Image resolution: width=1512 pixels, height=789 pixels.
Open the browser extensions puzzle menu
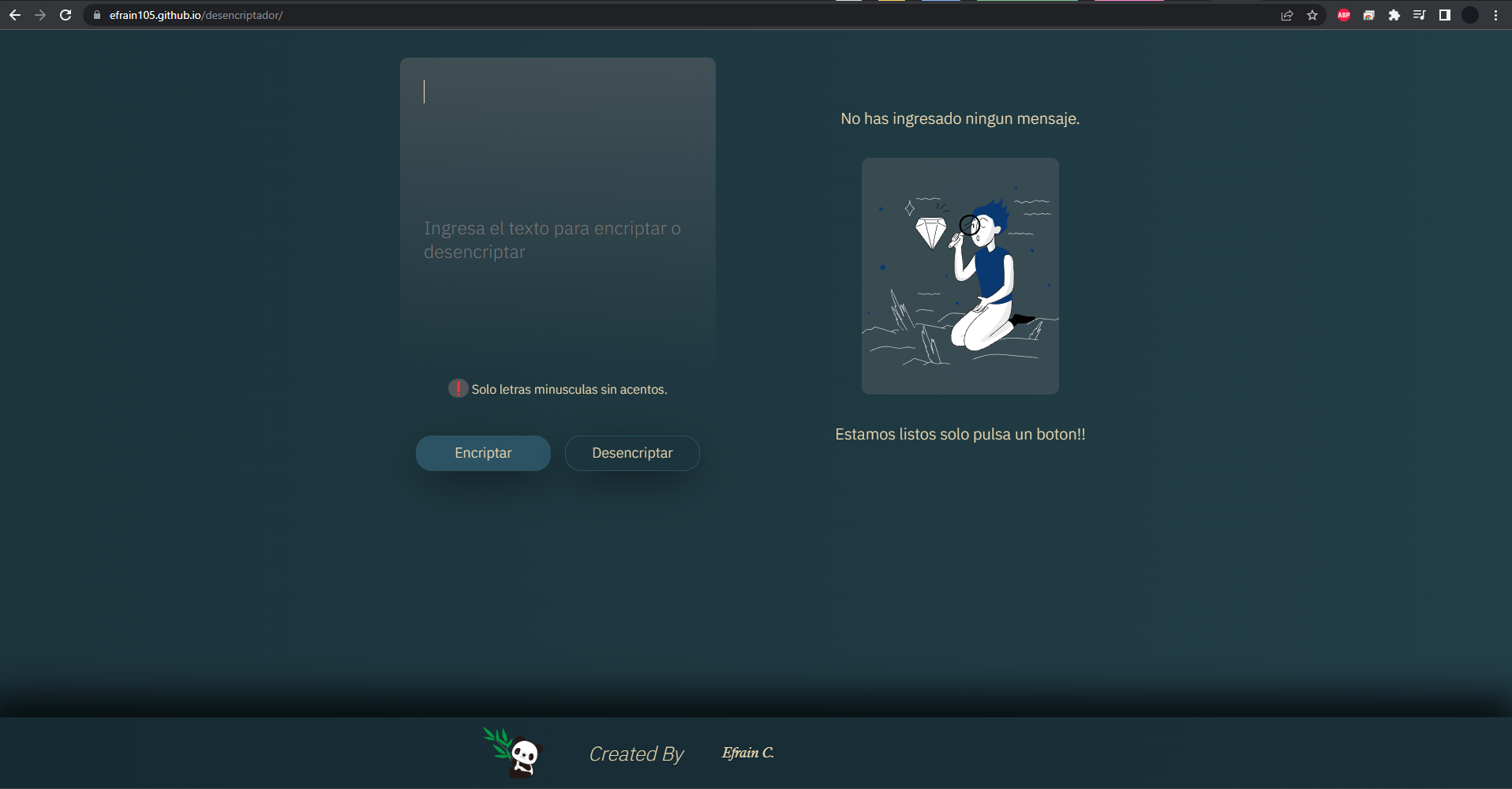coord(1394,15)
